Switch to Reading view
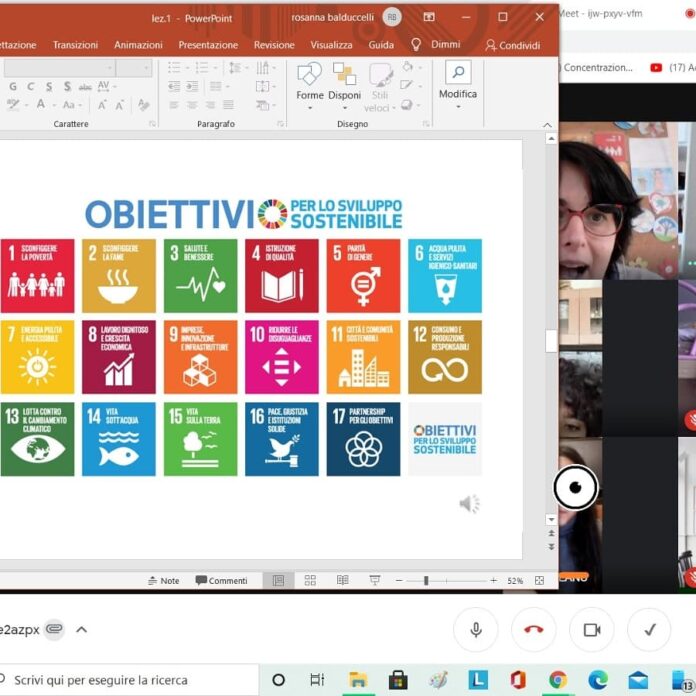 click(343, 580)
